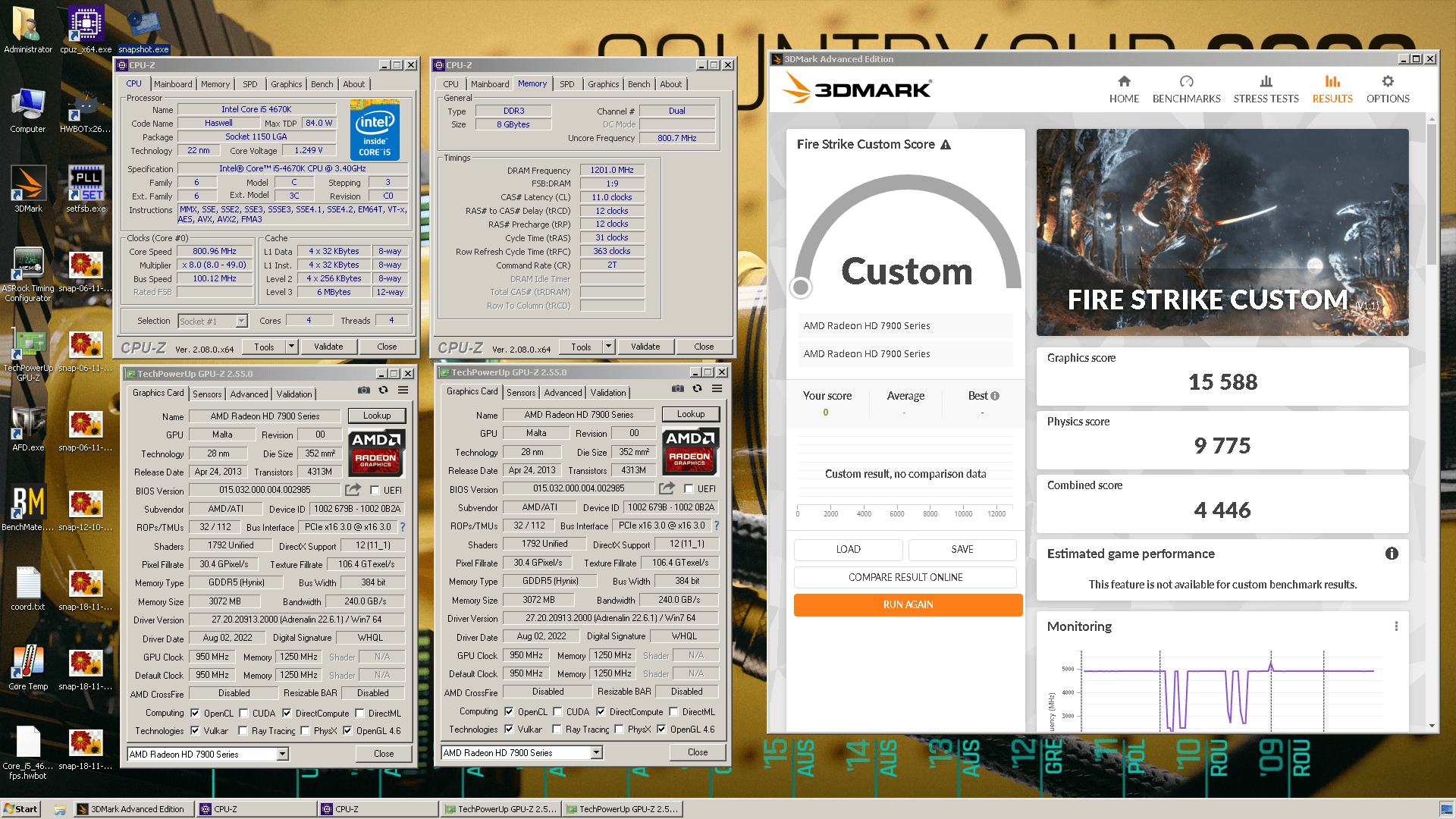Open TechPowerUp GPU-Z desktop shortcut
The height and width of the screenshot is (819, 1456).
[x=28, y=355]
